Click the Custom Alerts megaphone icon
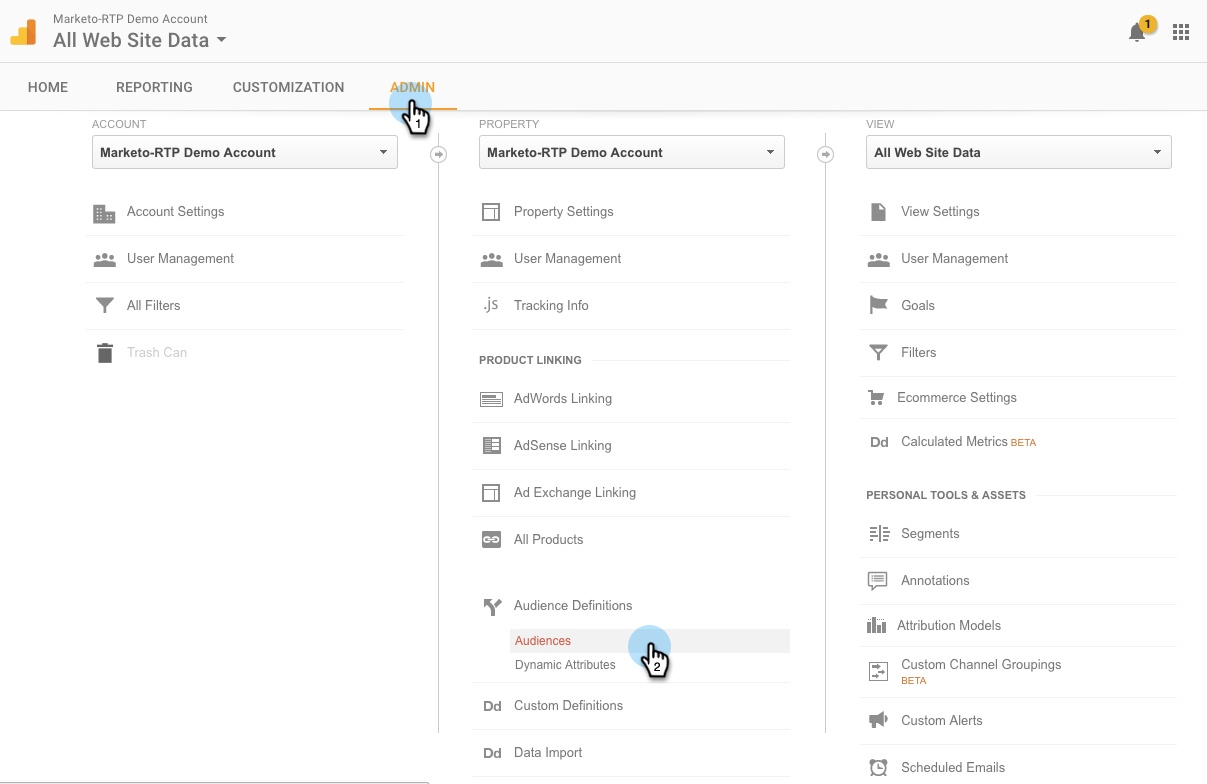Image resolution: width=1207 pixels, height=784 pixels. point(878,720)
